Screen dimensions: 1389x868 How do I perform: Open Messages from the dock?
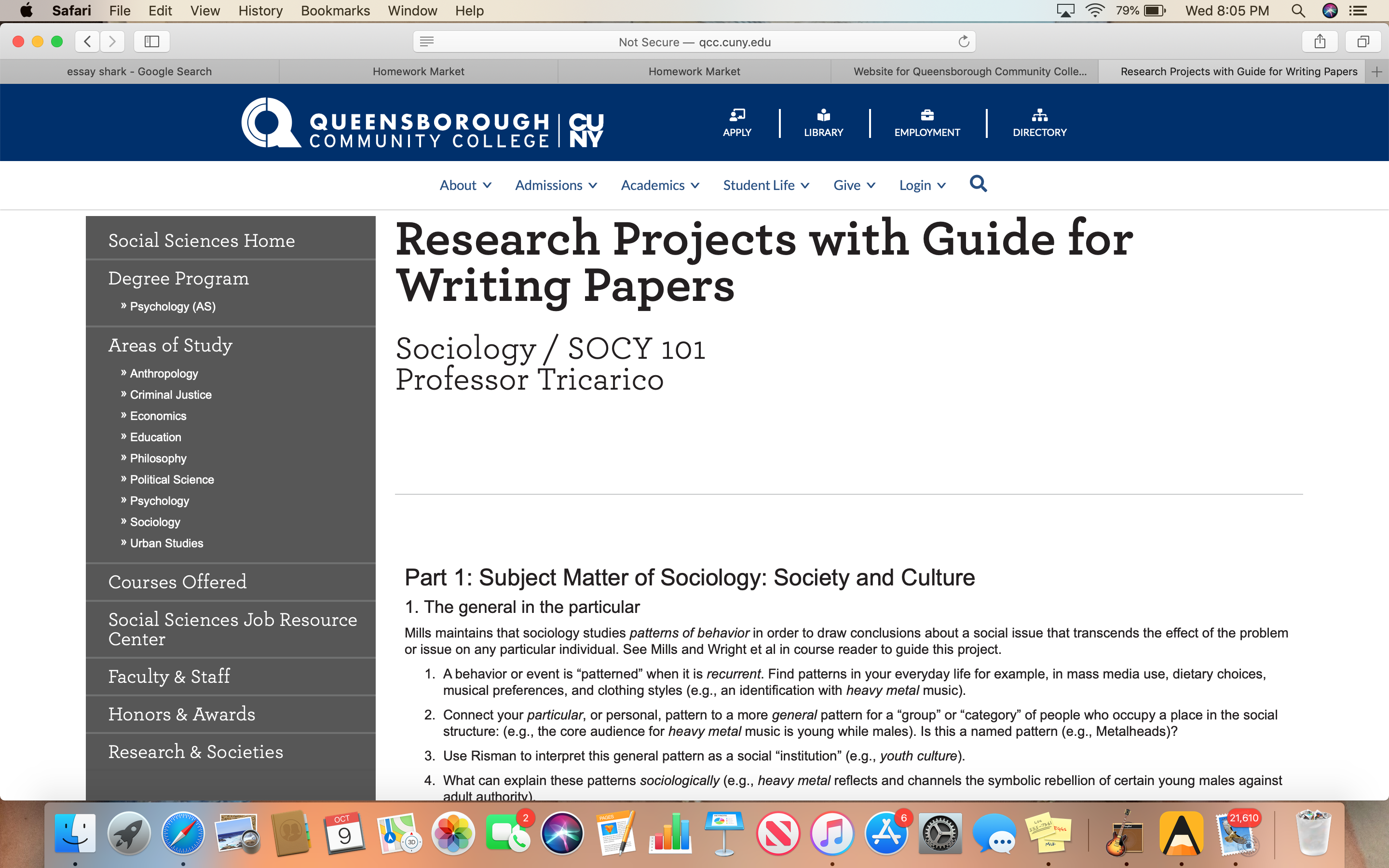[994, 833]
